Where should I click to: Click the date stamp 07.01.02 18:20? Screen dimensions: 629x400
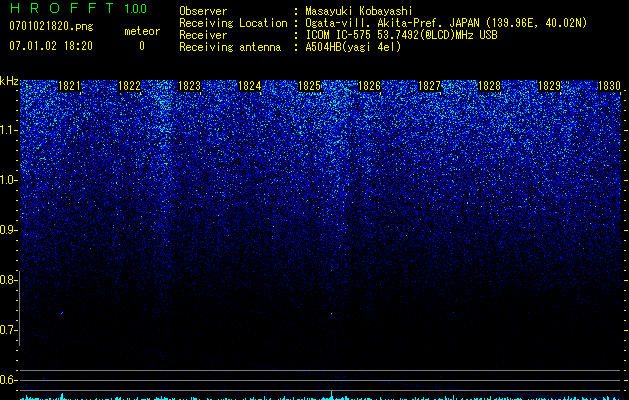51,46
